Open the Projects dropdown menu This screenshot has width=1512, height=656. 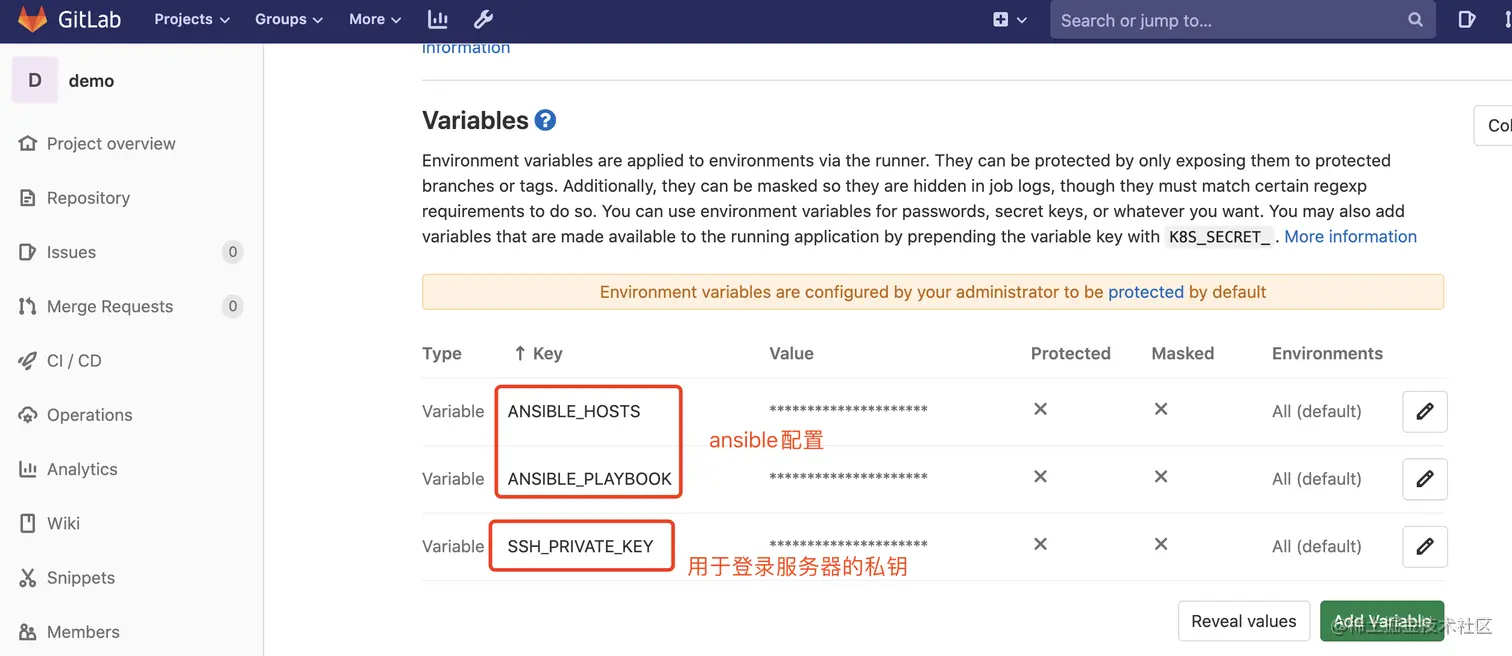pyautogui.click(x=192, y=19)
